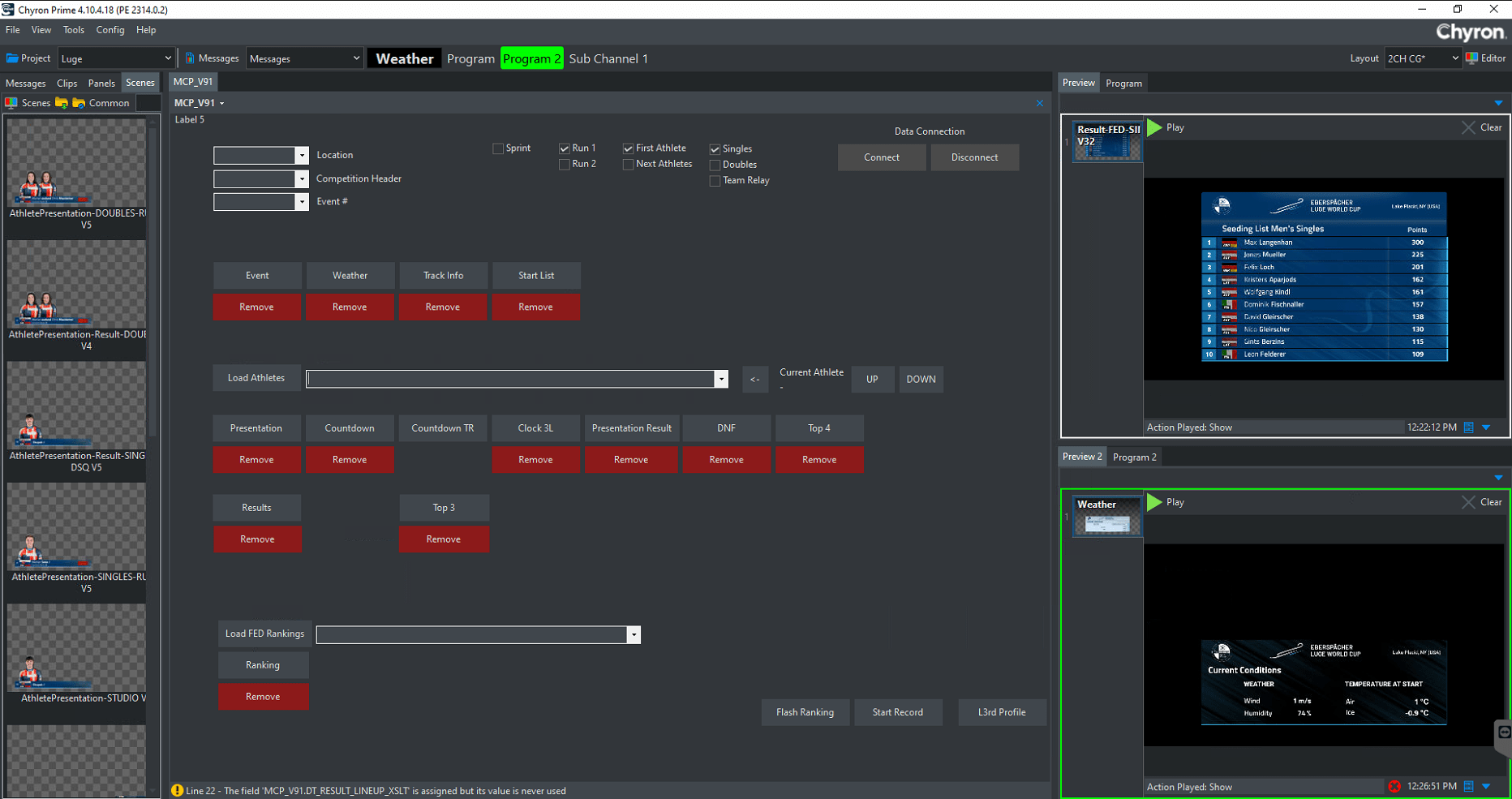Click the Editor icon at top right
1512x799 pixels.
[1471, 58]
